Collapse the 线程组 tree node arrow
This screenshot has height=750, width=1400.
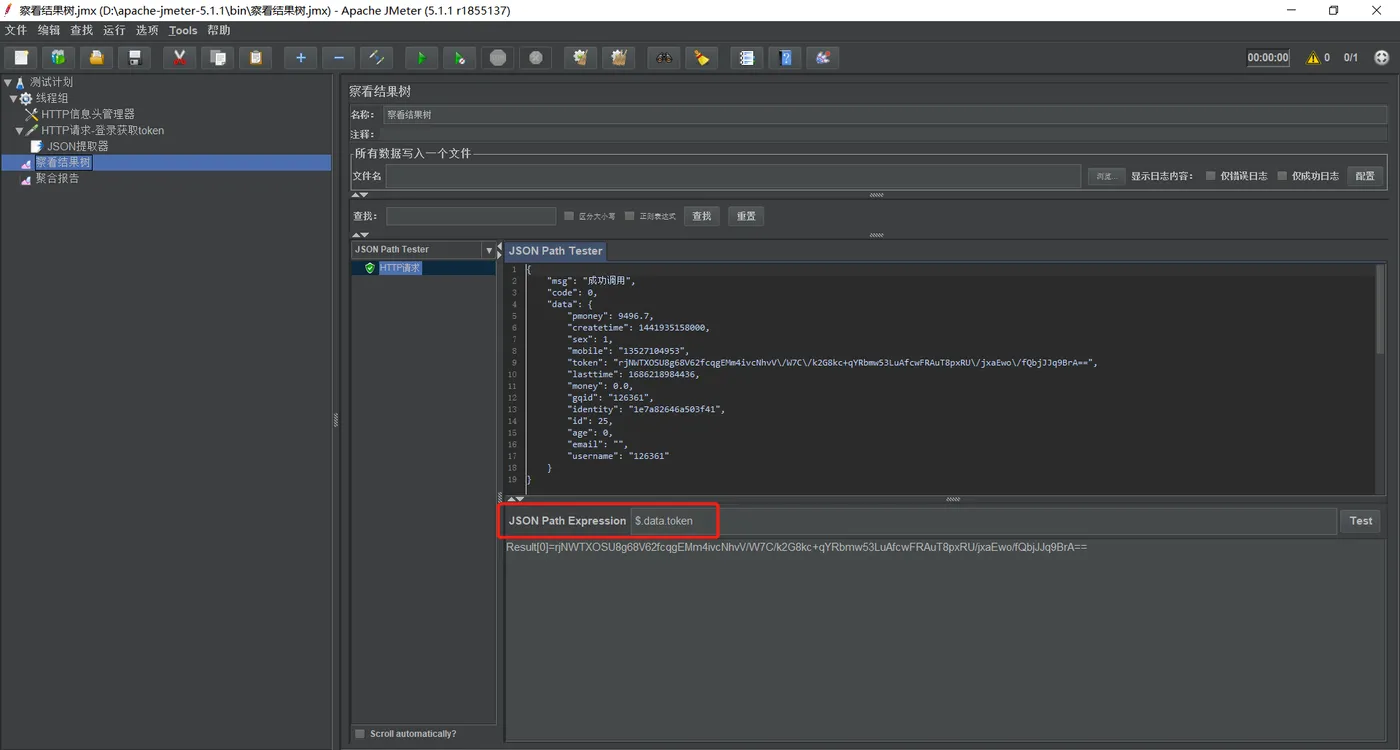[x=14, y=99]
